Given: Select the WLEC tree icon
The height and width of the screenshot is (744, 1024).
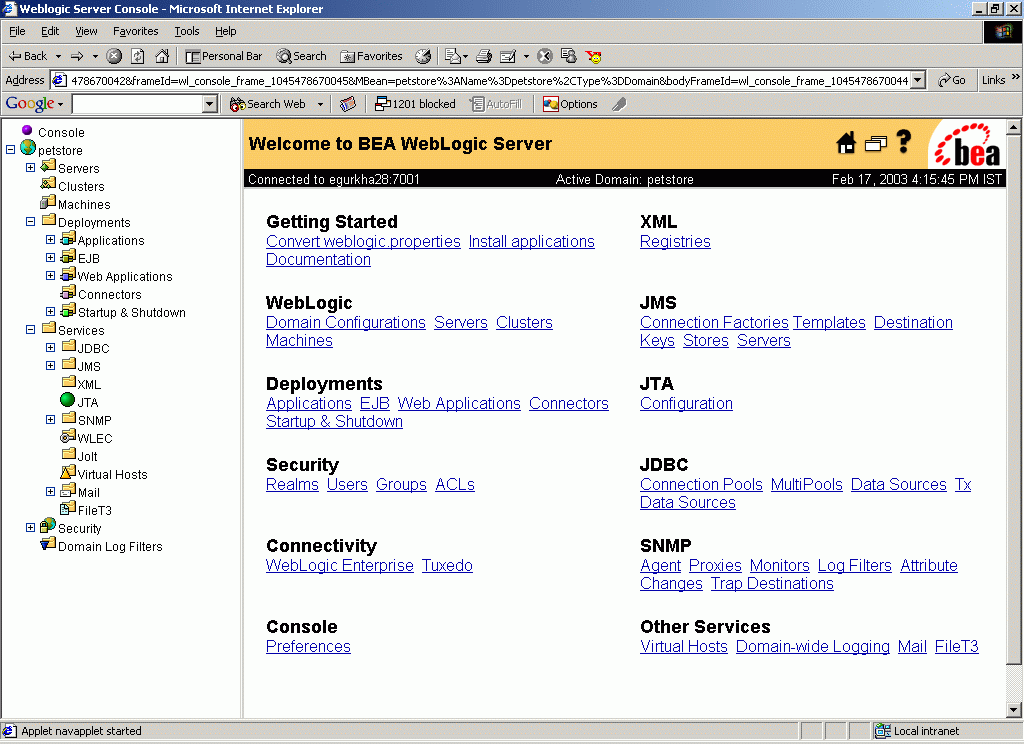Looking at the screenshot, I should click(68, 436).
